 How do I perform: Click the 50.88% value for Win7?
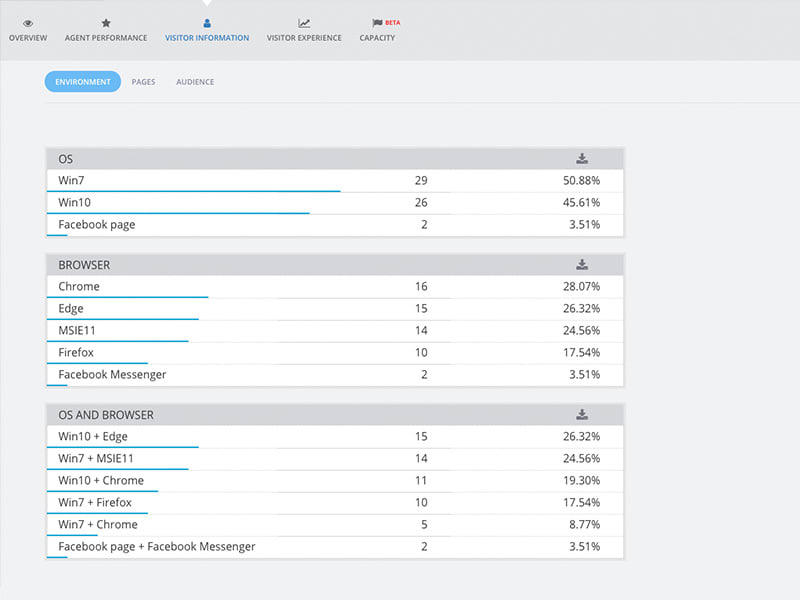(581, 180)
